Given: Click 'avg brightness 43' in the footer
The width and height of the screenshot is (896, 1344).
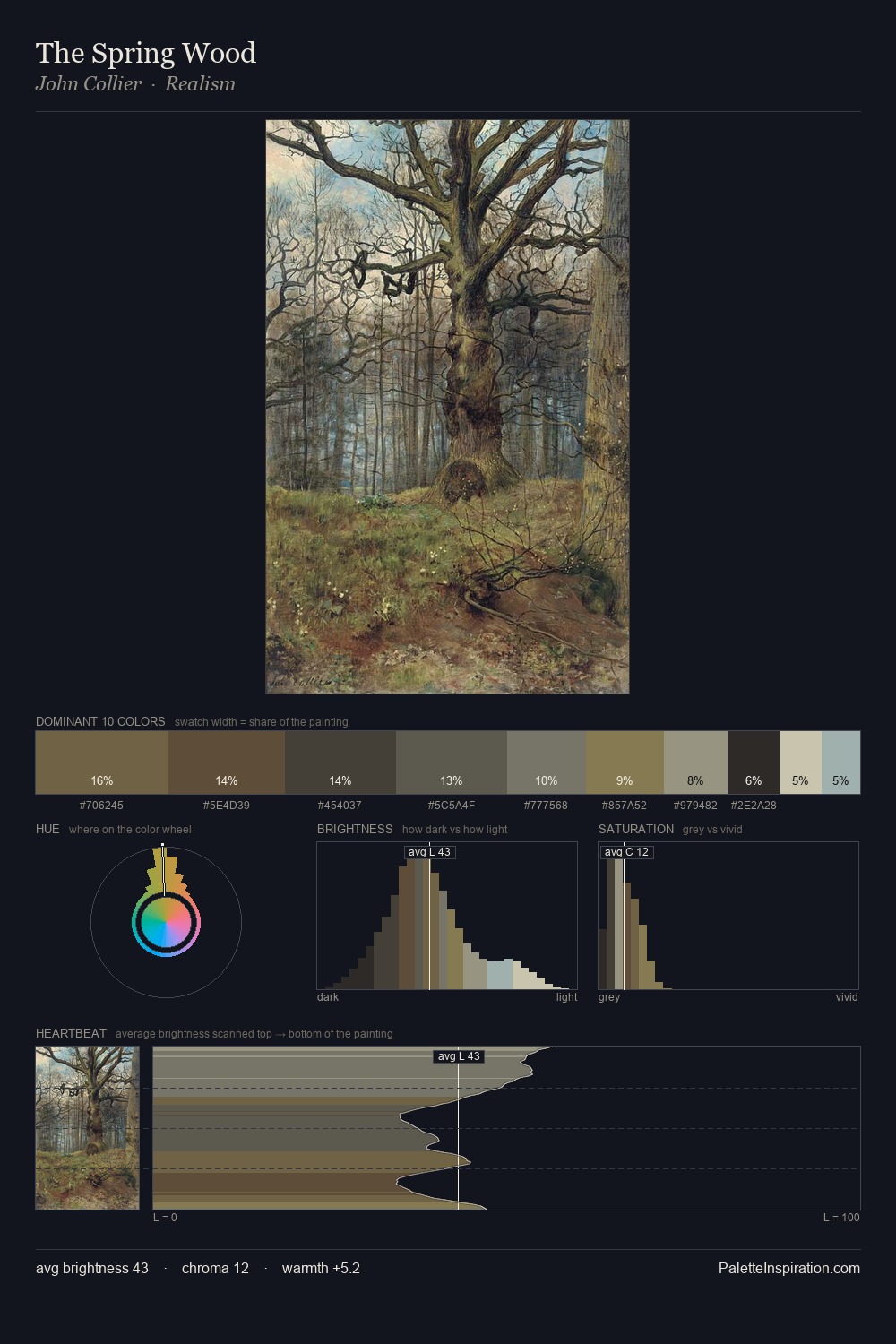Looking at the screenshot, I should [x=92, y=1268].
